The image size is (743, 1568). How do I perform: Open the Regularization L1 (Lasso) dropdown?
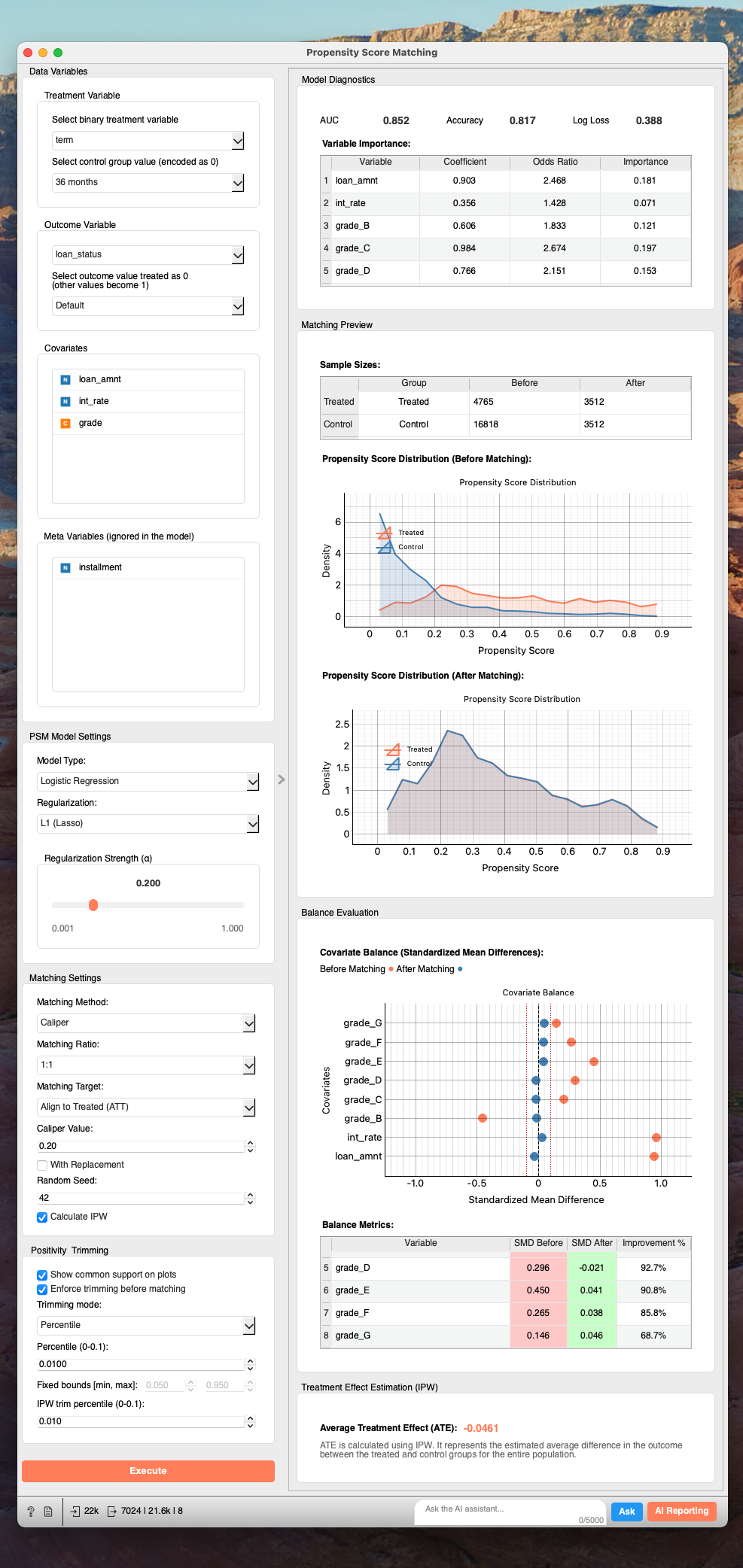[148, 824]
